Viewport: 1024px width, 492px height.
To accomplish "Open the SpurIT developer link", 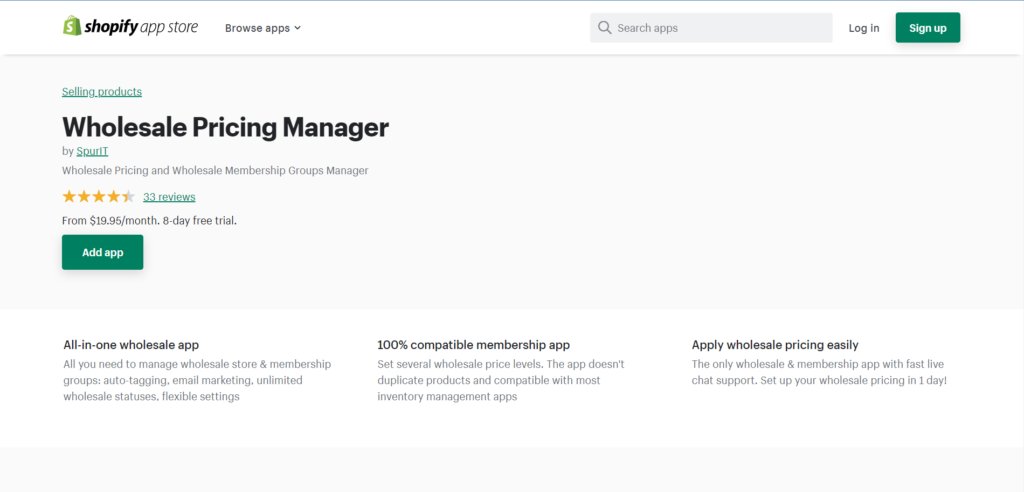I will (92, 151).
